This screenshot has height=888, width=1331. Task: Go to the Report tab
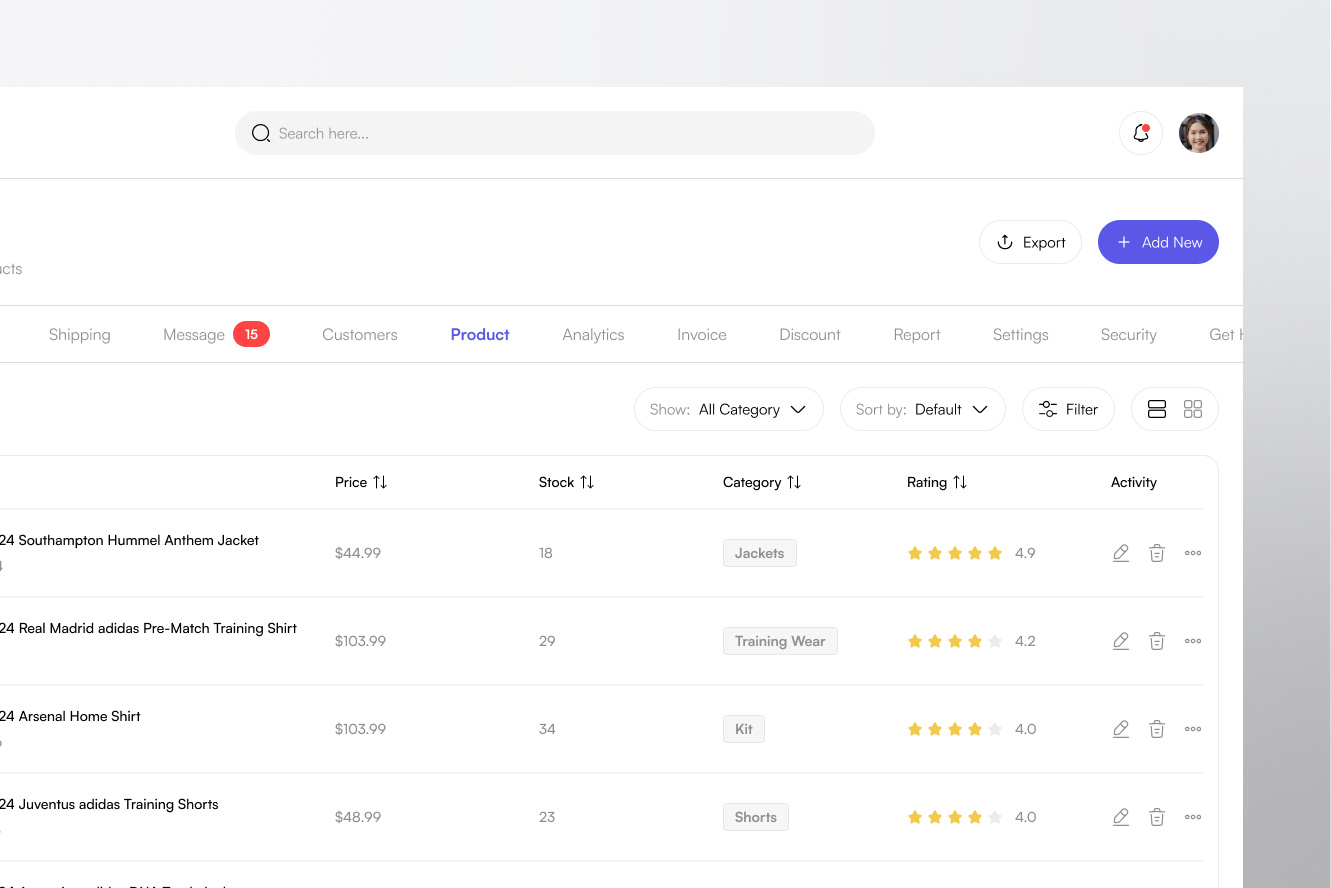[x=917, y=334]
